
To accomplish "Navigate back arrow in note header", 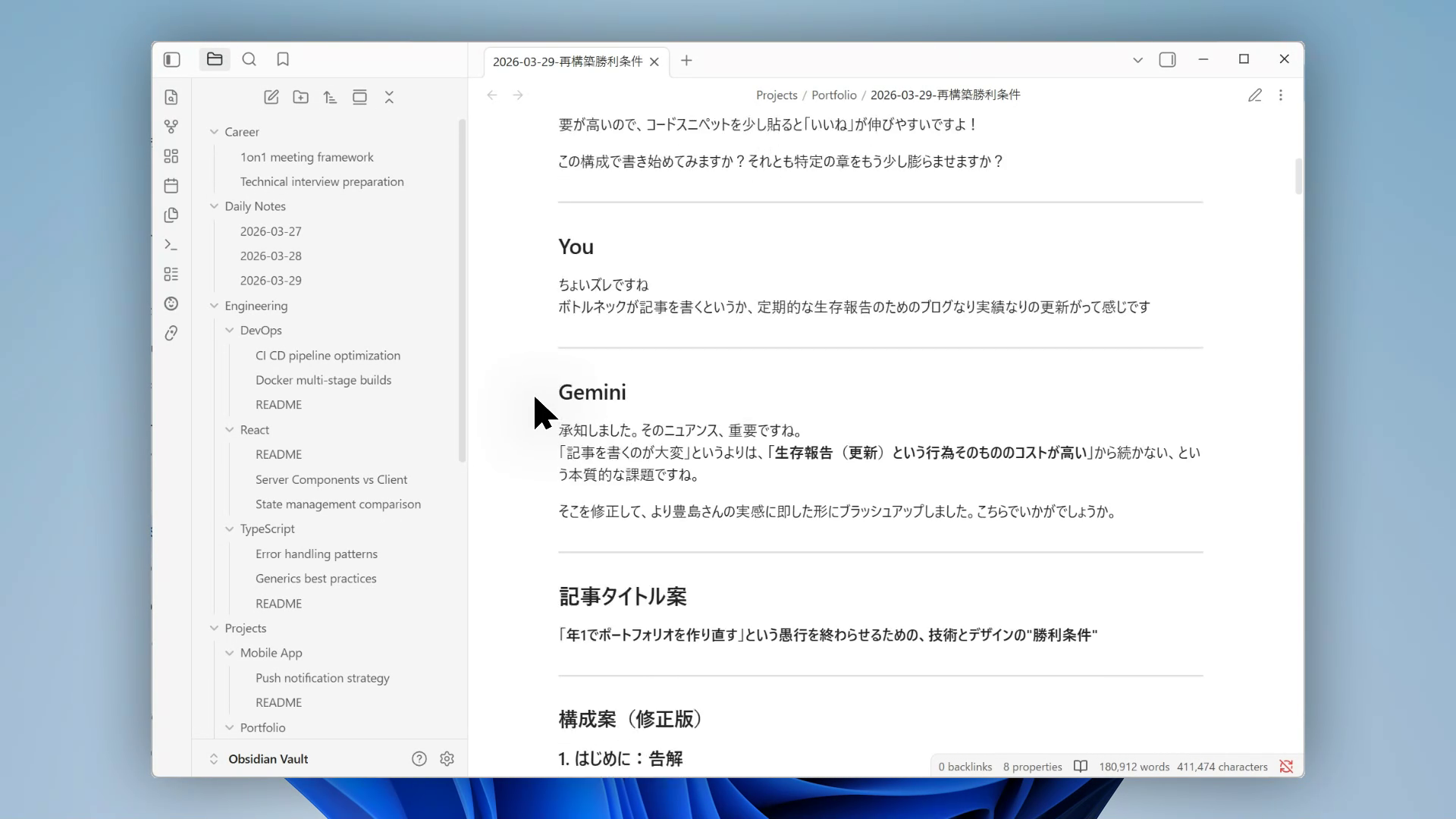I will point(492,95).
